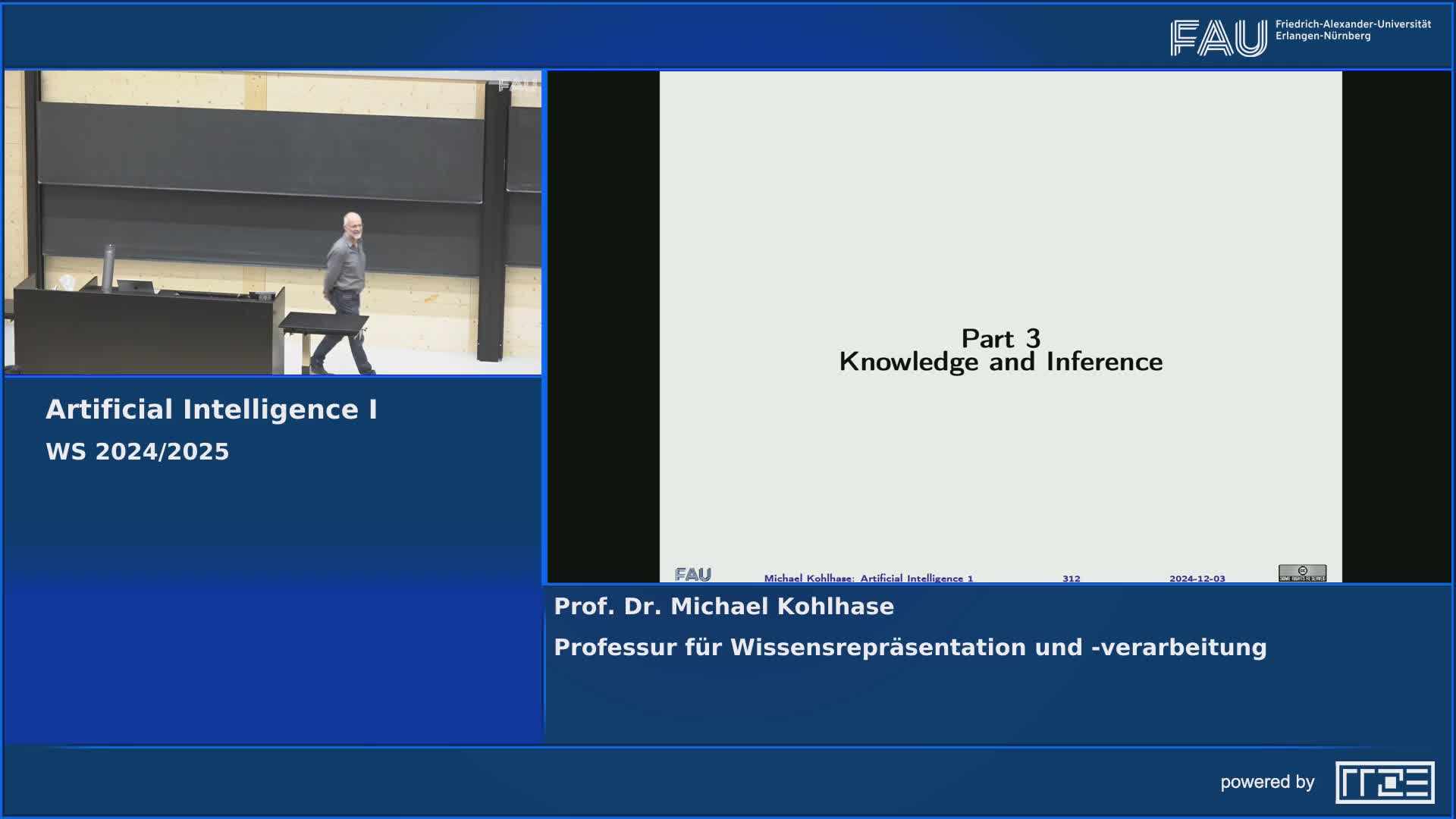
Task: Click the slide page number 312
Action: [1071, 579]
